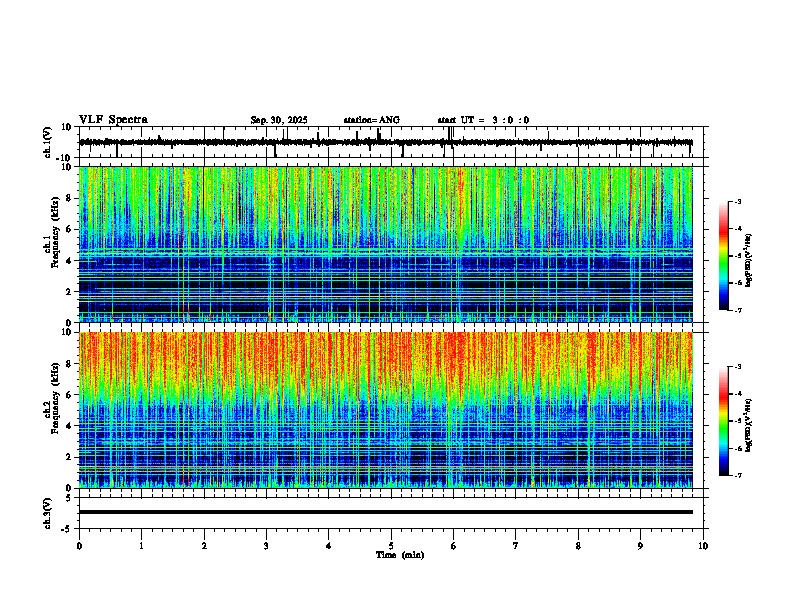792x612 pixels.
Task: Click the "-7" label on ch.2 colorbar
Action: tap(737, 475)
